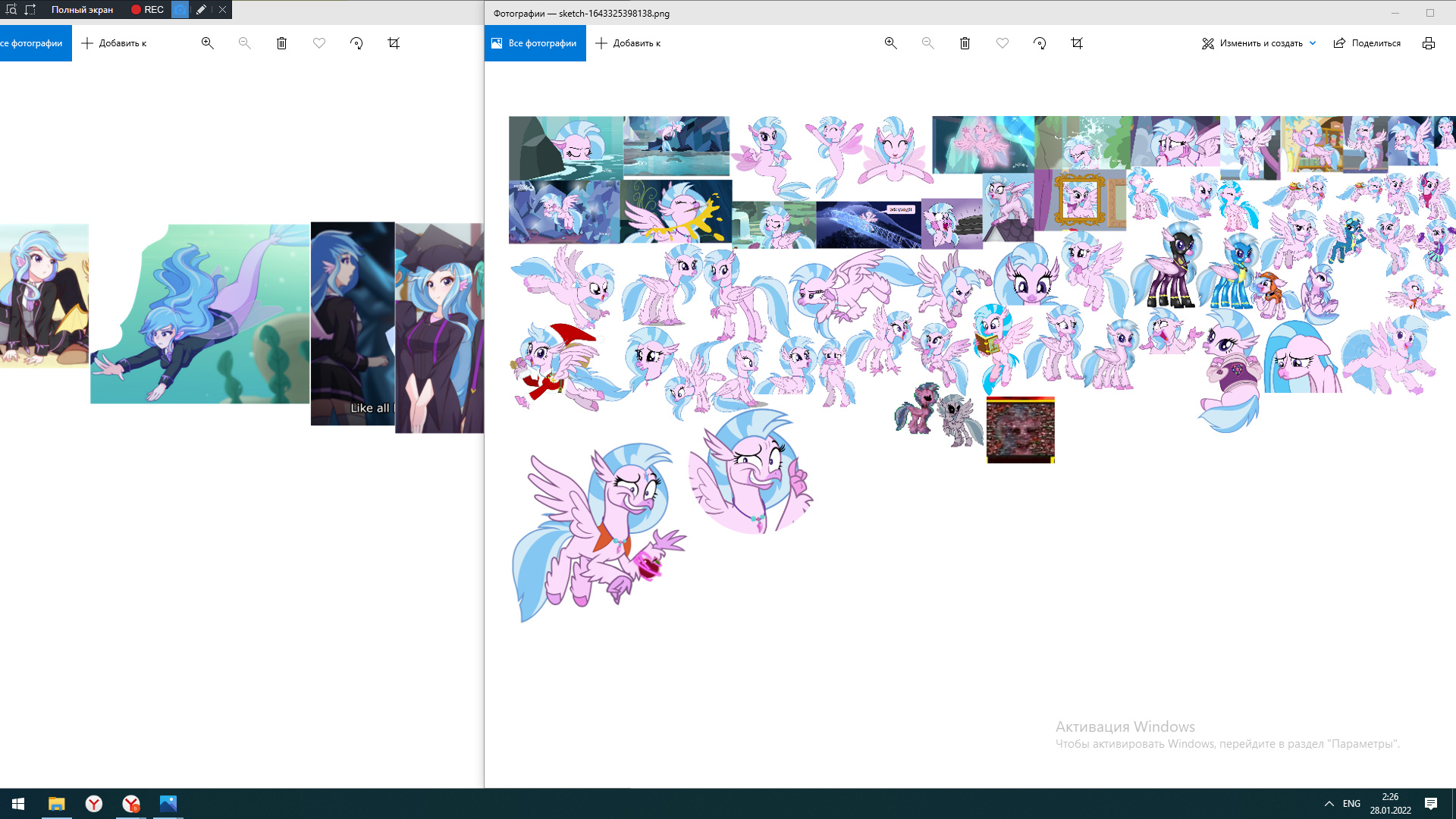Click the screenshot camera icon in recorder bar
The width and height of the screenshot is (1456, 819).
tap(180, 10)
